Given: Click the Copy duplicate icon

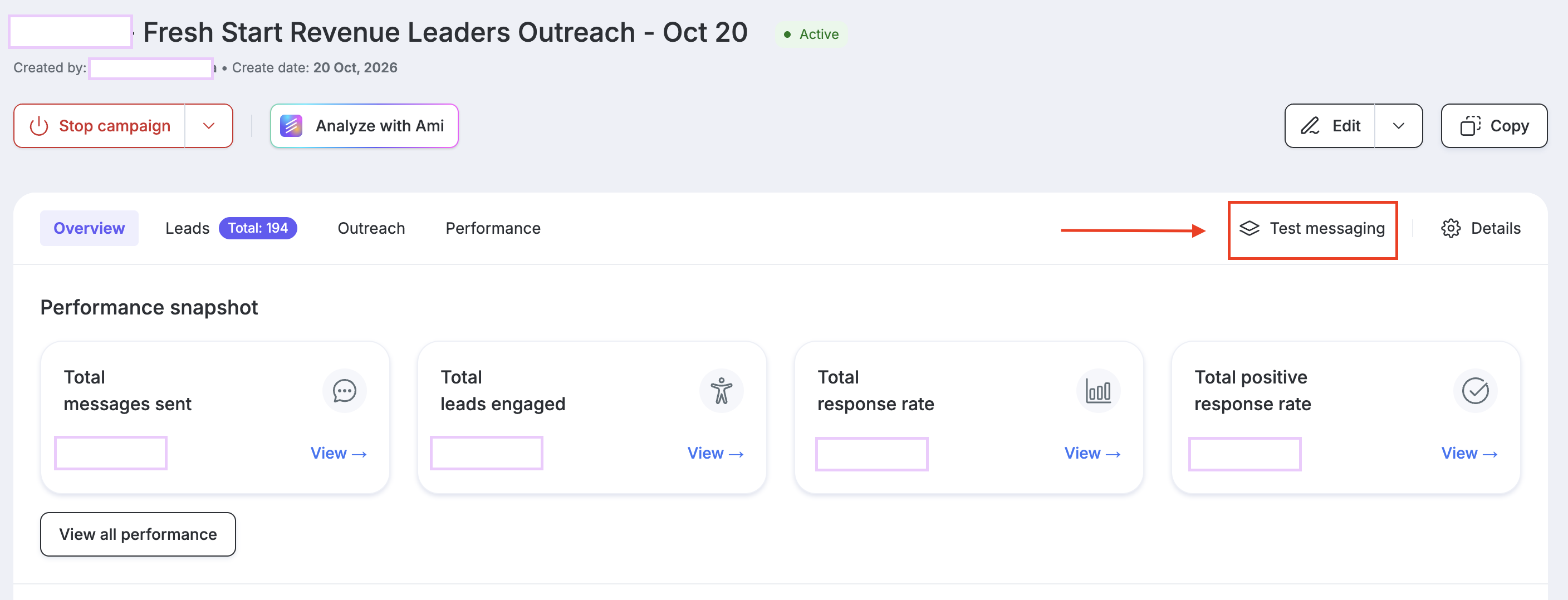Looking at the screenshot, I should point(1470,126).
